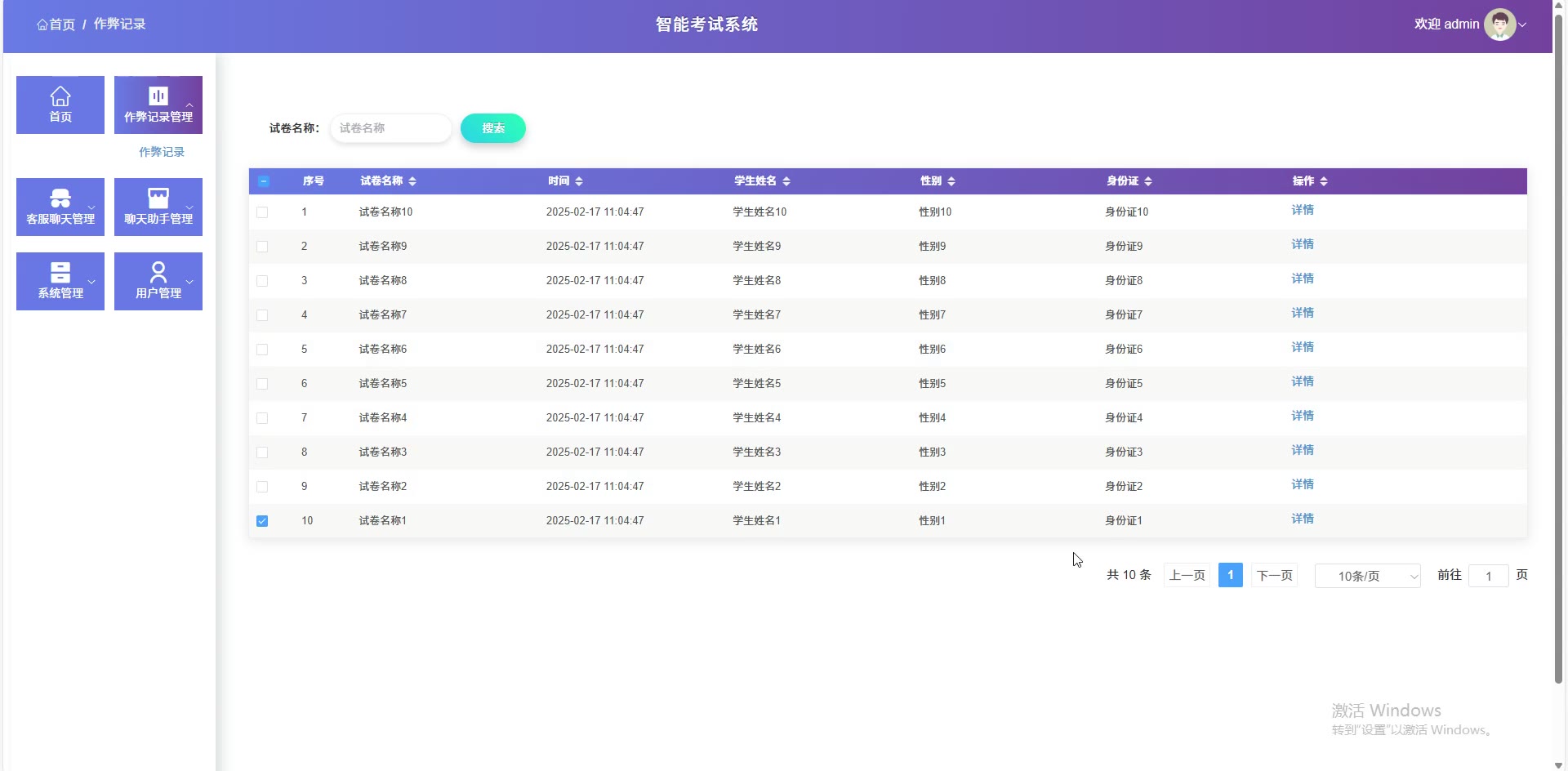Sort by the 身份证 column sort arrows
This screenshot has height=771, width=1568.
tap(1148, 181)
